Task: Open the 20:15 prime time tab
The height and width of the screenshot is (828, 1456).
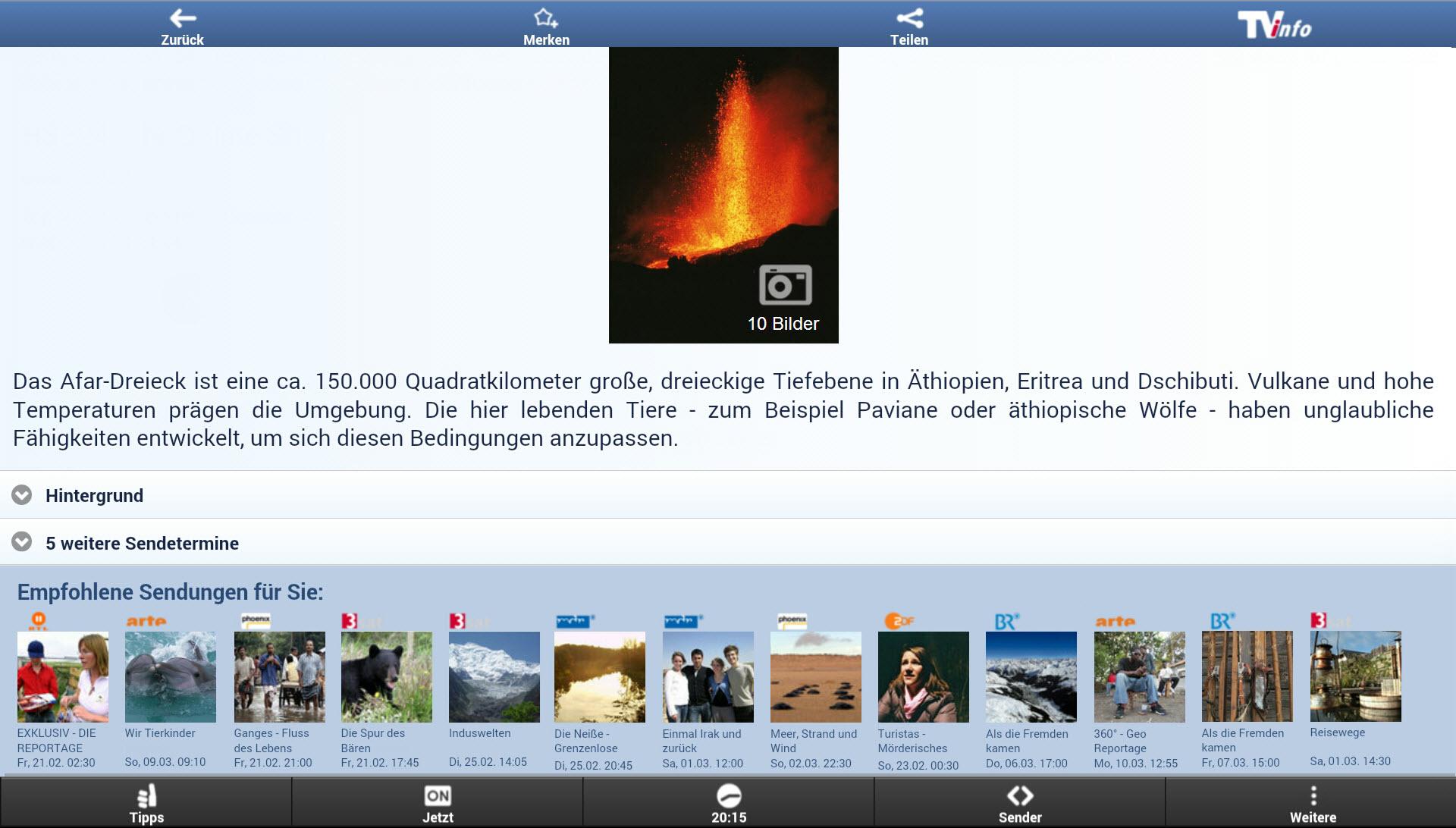Action: click(x=728, y=796)
